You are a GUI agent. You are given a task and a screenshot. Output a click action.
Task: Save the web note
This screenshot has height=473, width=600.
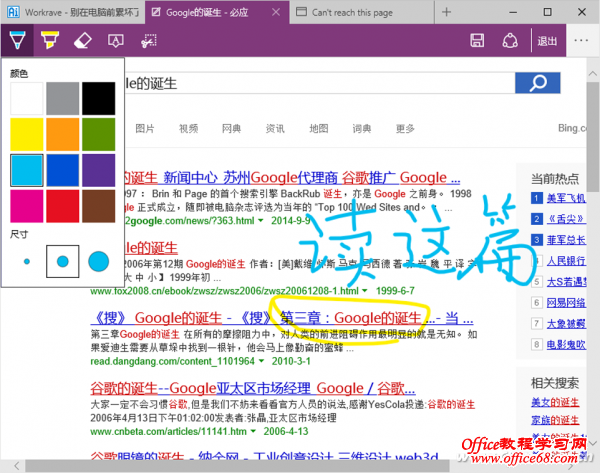[478, 41]
